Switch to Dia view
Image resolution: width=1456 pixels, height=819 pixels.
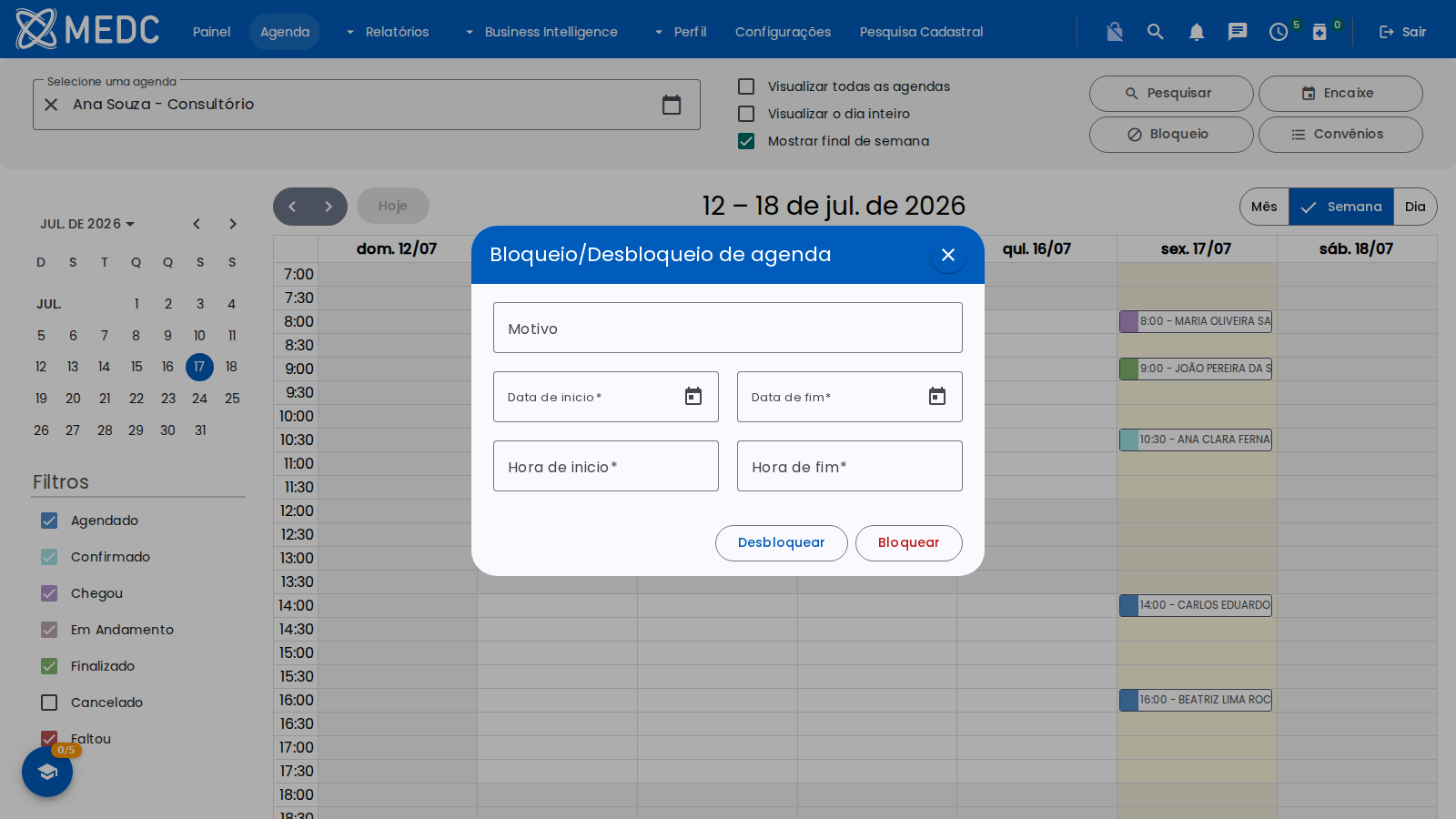tap(1415, 207)
